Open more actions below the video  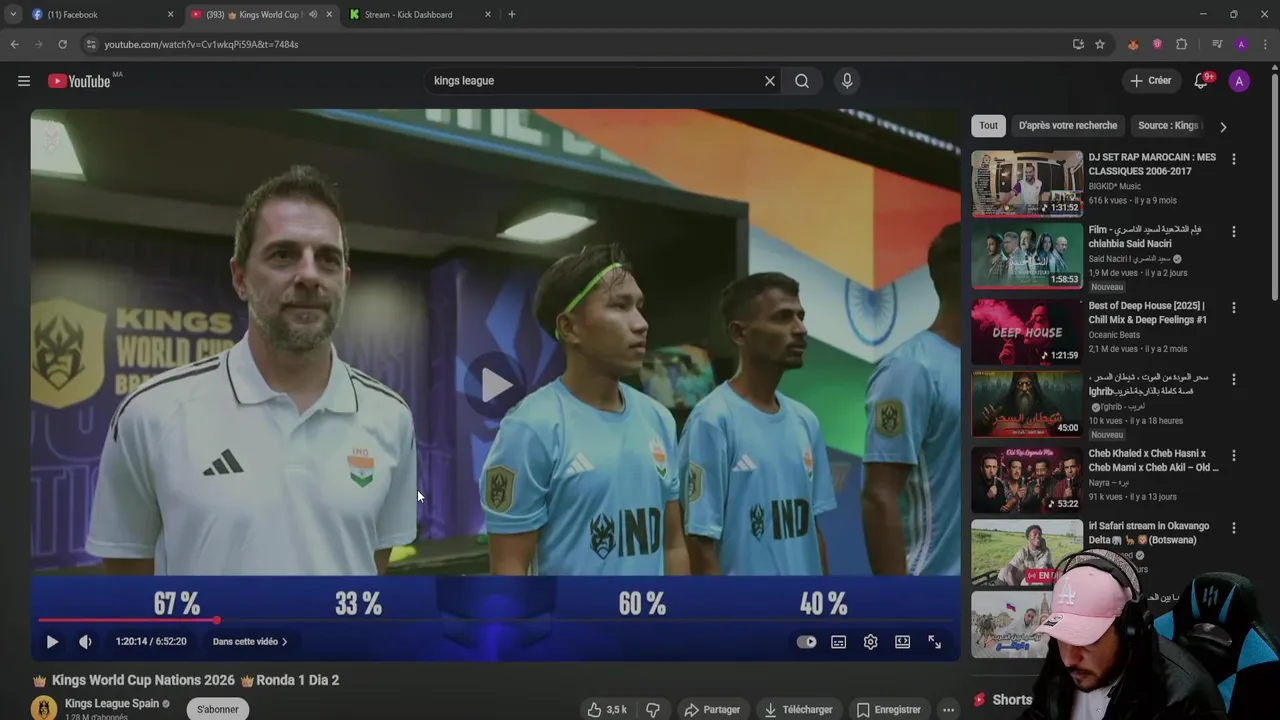pyautogui.click(x=948, y=709)
